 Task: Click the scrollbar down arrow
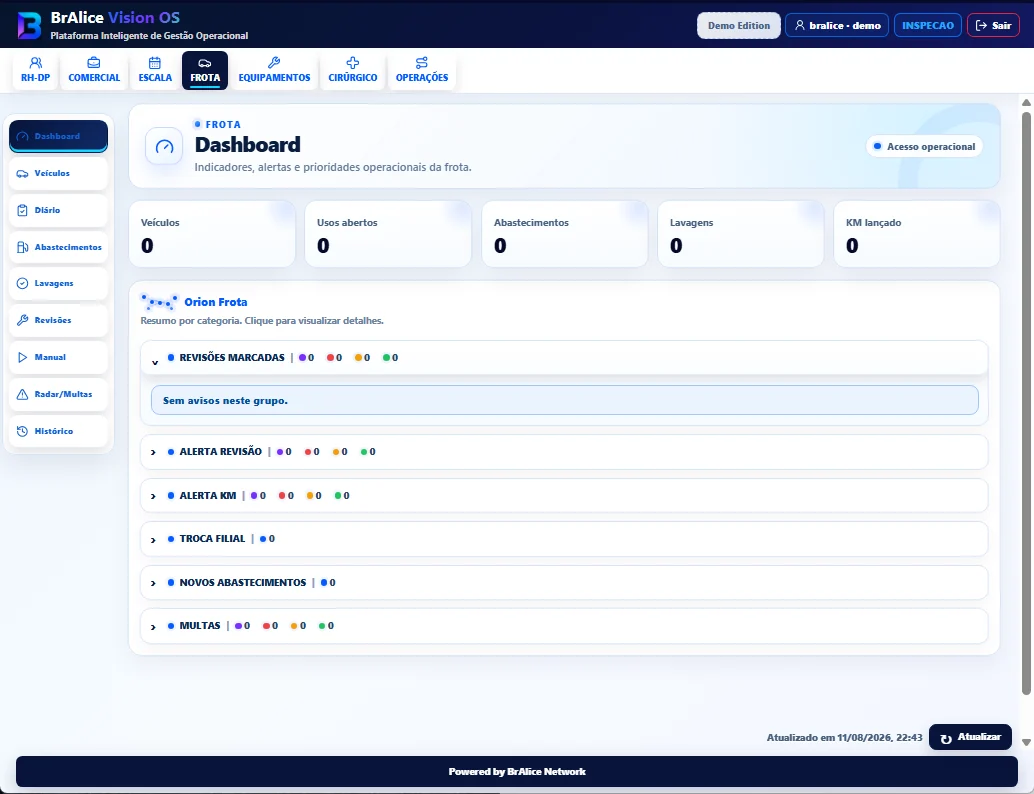click(x=1026, y=743)
